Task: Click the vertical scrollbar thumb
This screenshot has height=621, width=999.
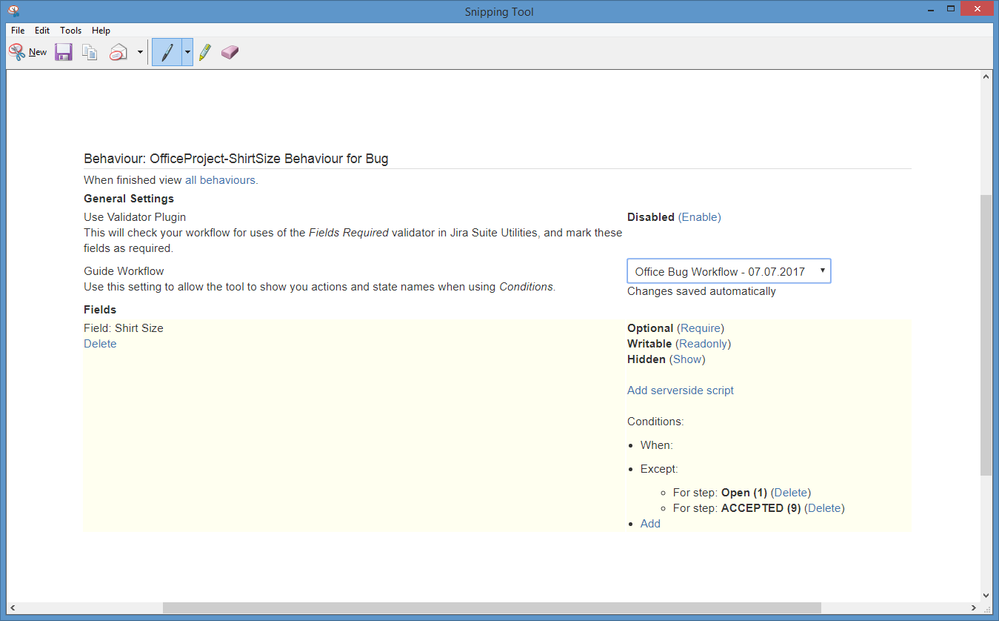Action: 986,335
